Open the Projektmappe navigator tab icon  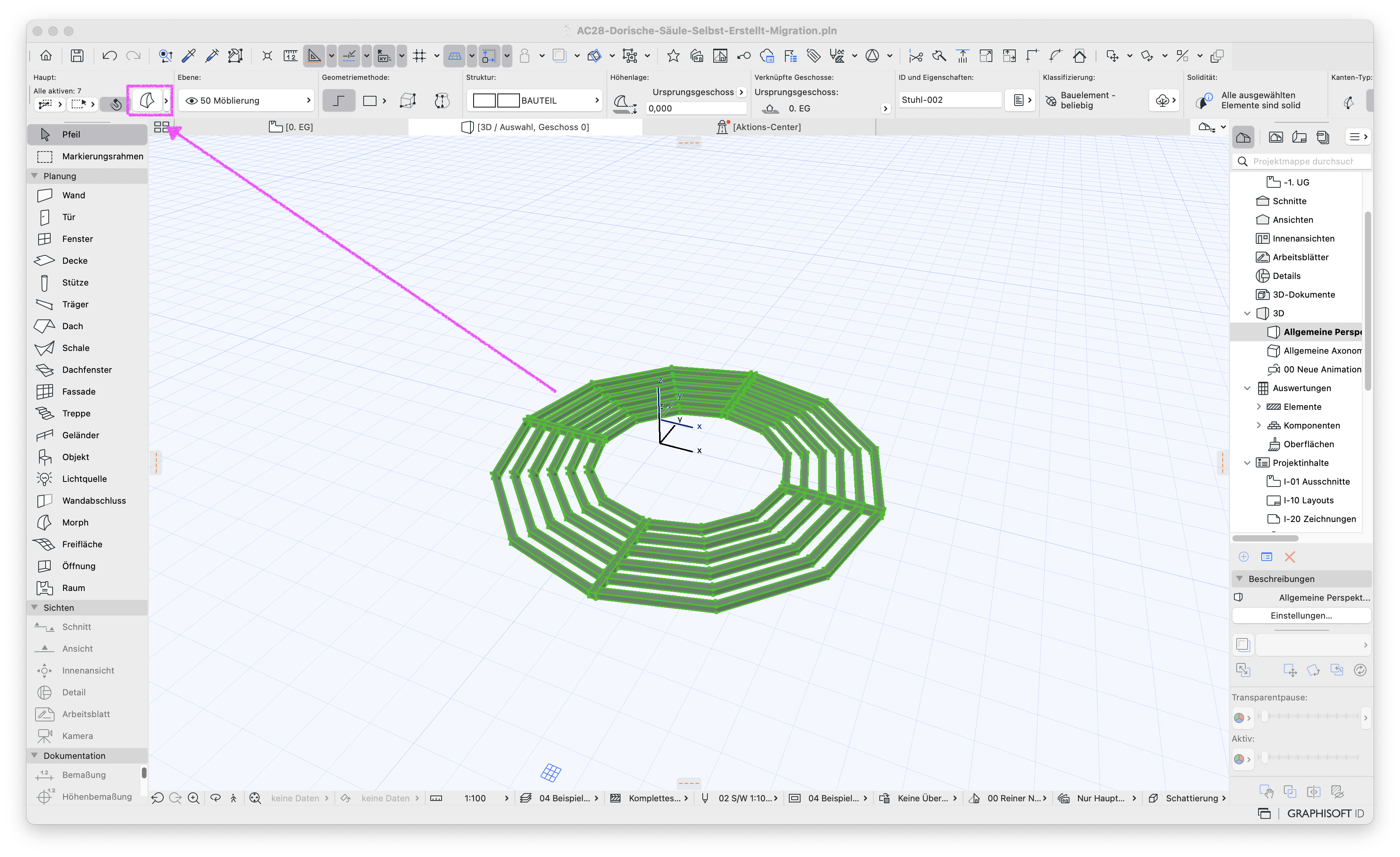pyautogui.click(x=1243, y=137)
